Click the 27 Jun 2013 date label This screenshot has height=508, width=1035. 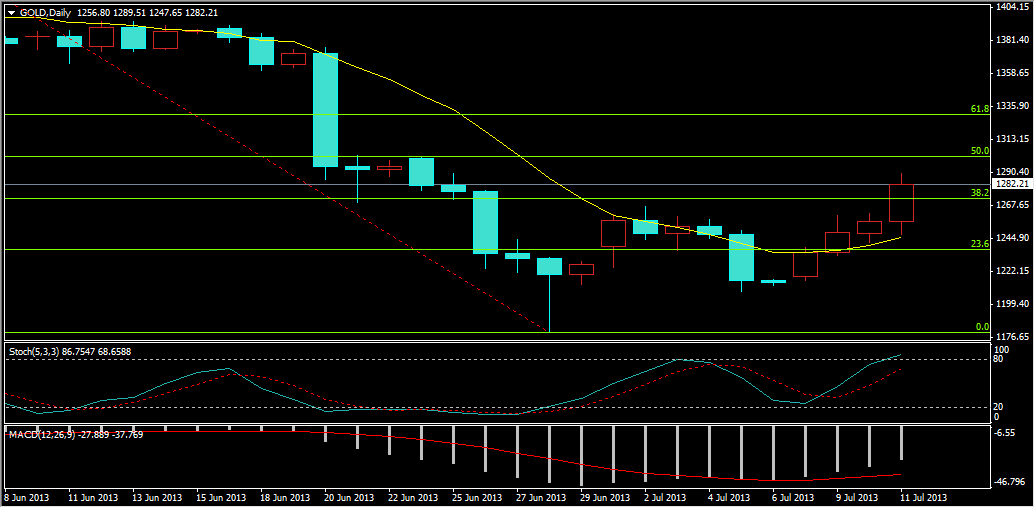point(542,497)
